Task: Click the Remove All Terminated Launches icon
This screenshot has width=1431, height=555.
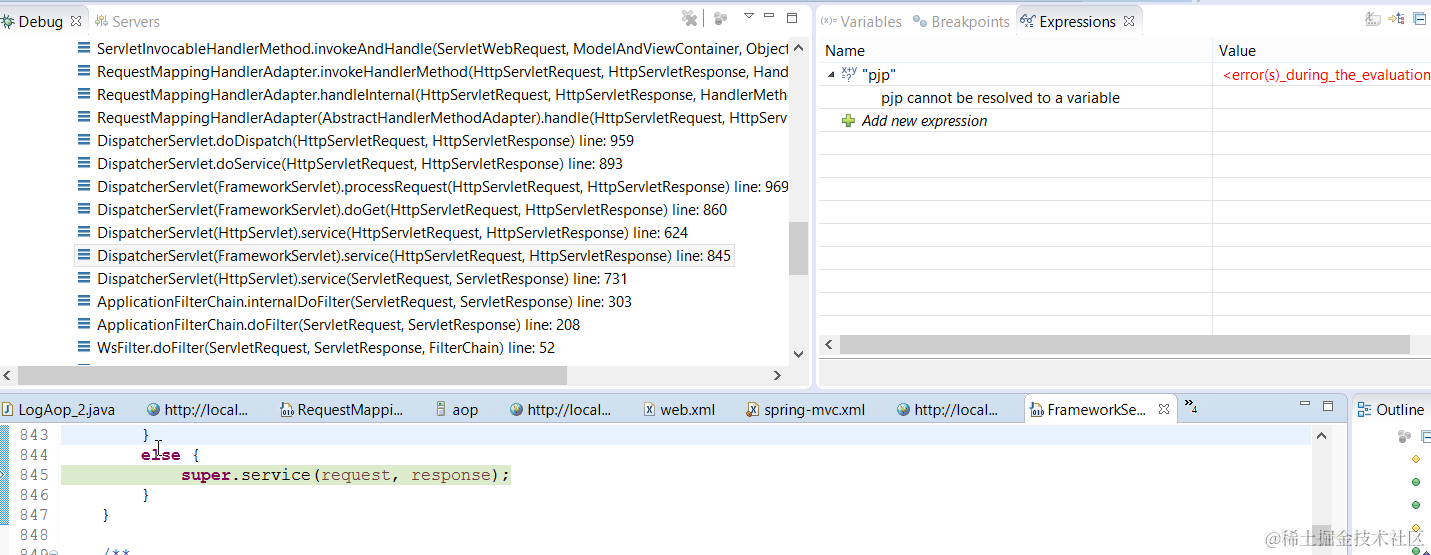Action: [x=689, y=18]
